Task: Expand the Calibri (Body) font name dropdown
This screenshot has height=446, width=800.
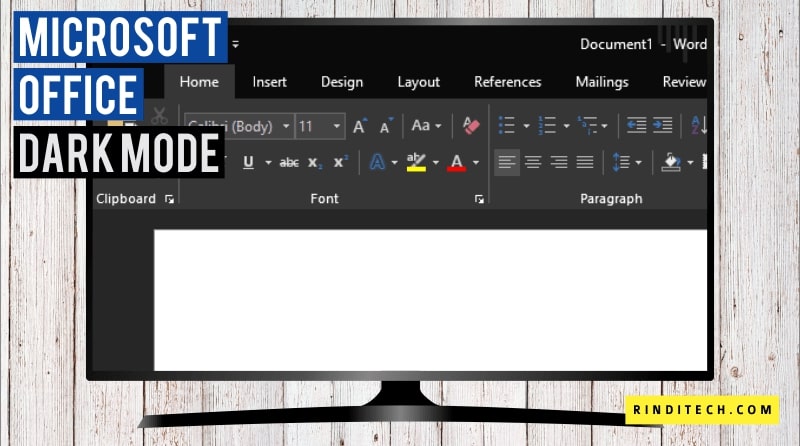Action: [x=286, y=126]
